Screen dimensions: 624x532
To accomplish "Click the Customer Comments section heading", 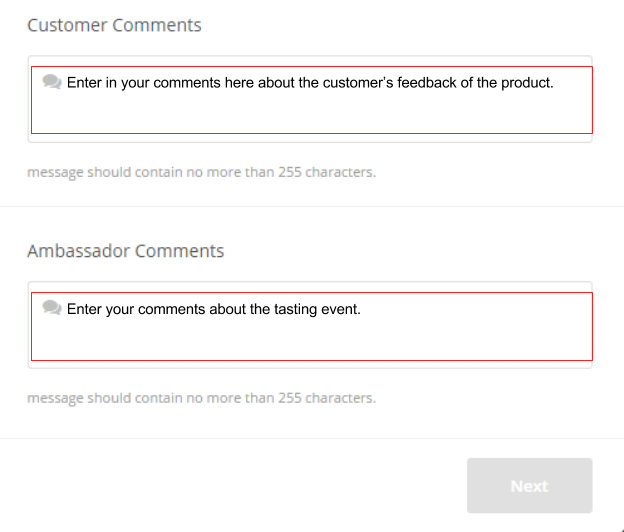I will pos(114,25).
